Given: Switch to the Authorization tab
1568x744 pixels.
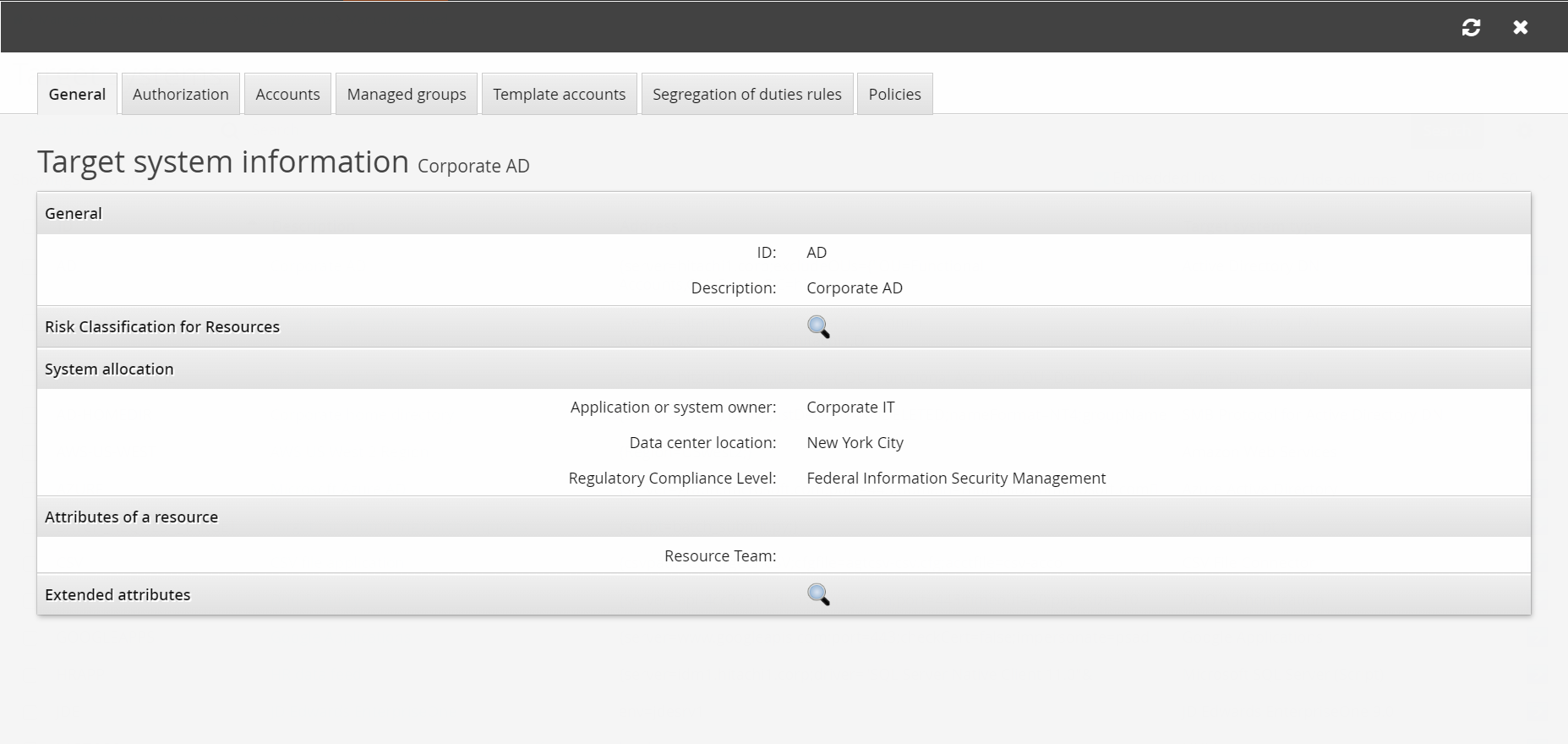Looking at the screenshot, I should tap(180, 94).
